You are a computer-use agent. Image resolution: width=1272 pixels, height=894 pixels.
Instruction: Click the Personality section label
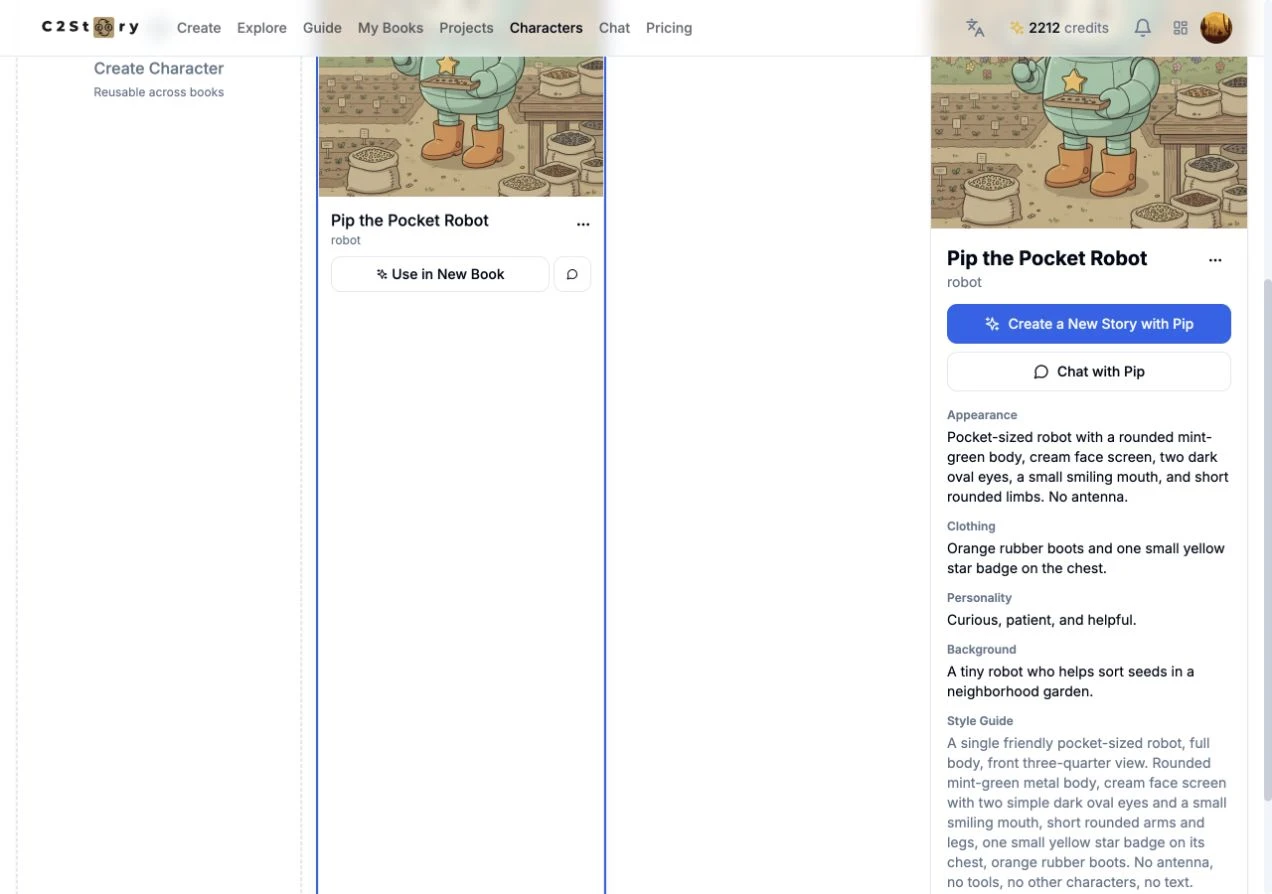click(x=979, y=598)
